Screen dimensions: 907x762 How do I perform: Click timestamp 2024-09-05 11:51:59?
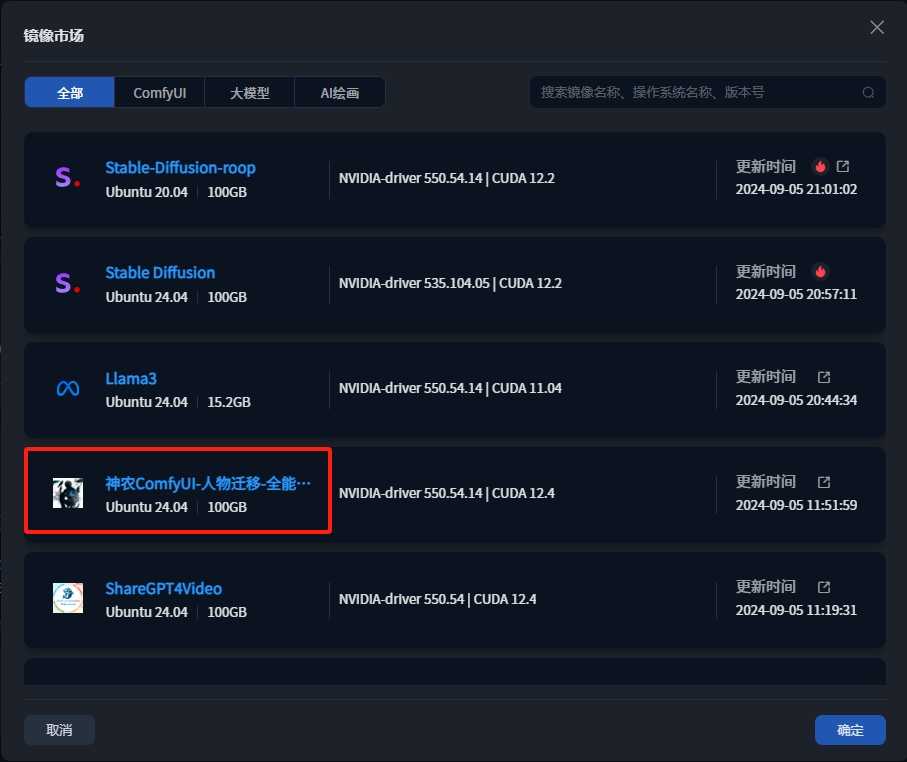pos(796,505)
